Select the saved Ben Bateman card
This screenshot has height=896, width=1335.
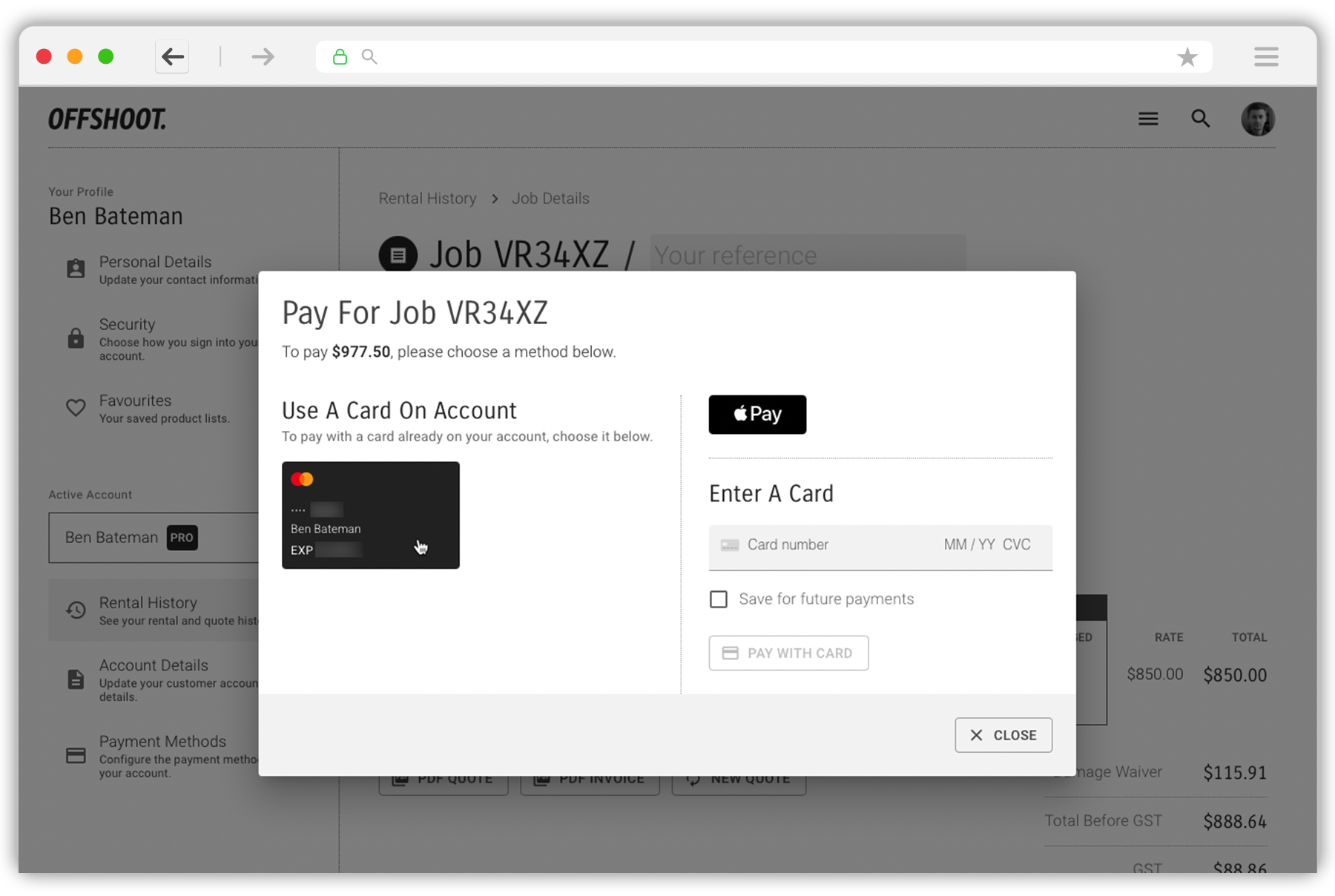(371, 515)
